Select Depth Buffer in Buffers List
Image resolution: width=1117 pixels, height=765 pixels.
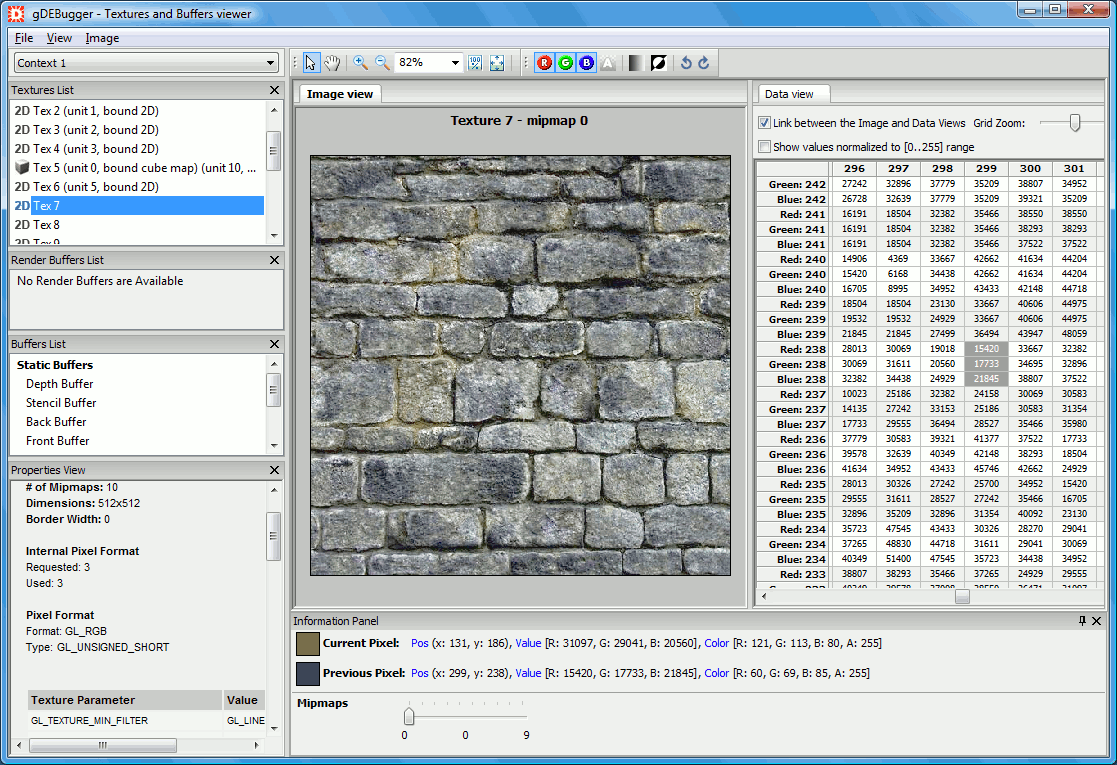[59, 384]
